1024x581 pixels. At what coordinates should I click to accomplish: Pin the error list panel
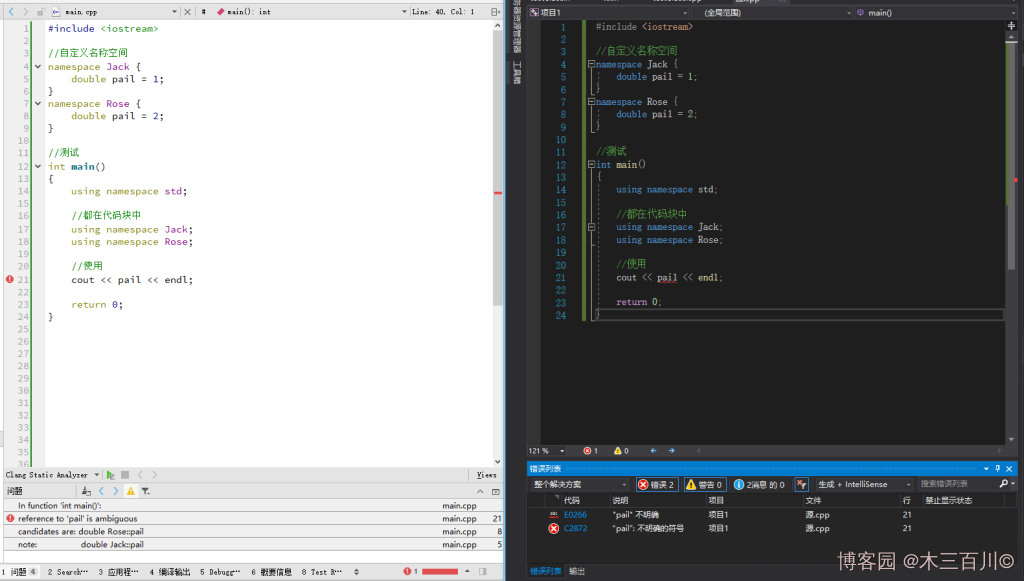tap(997, 468)
